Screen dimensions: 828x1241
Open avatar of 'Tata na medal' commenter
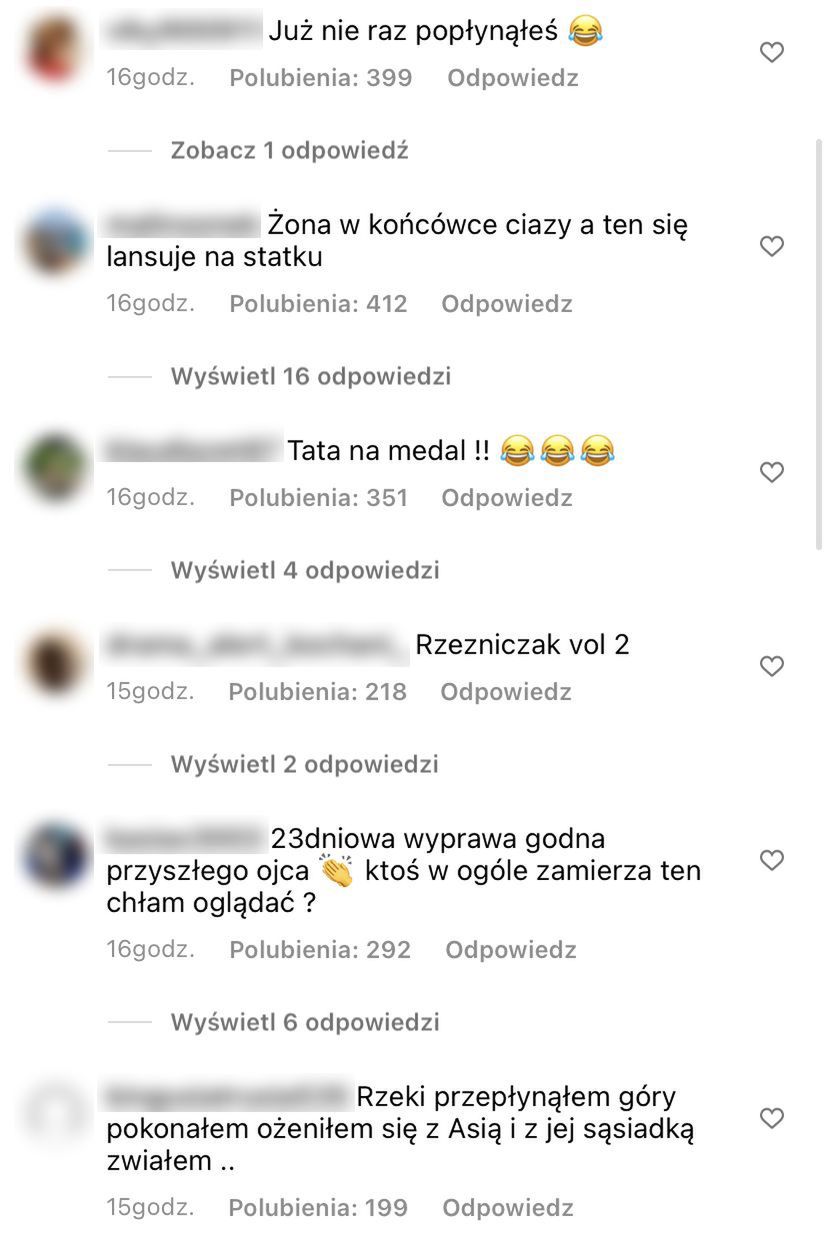[x=55, y=468]
